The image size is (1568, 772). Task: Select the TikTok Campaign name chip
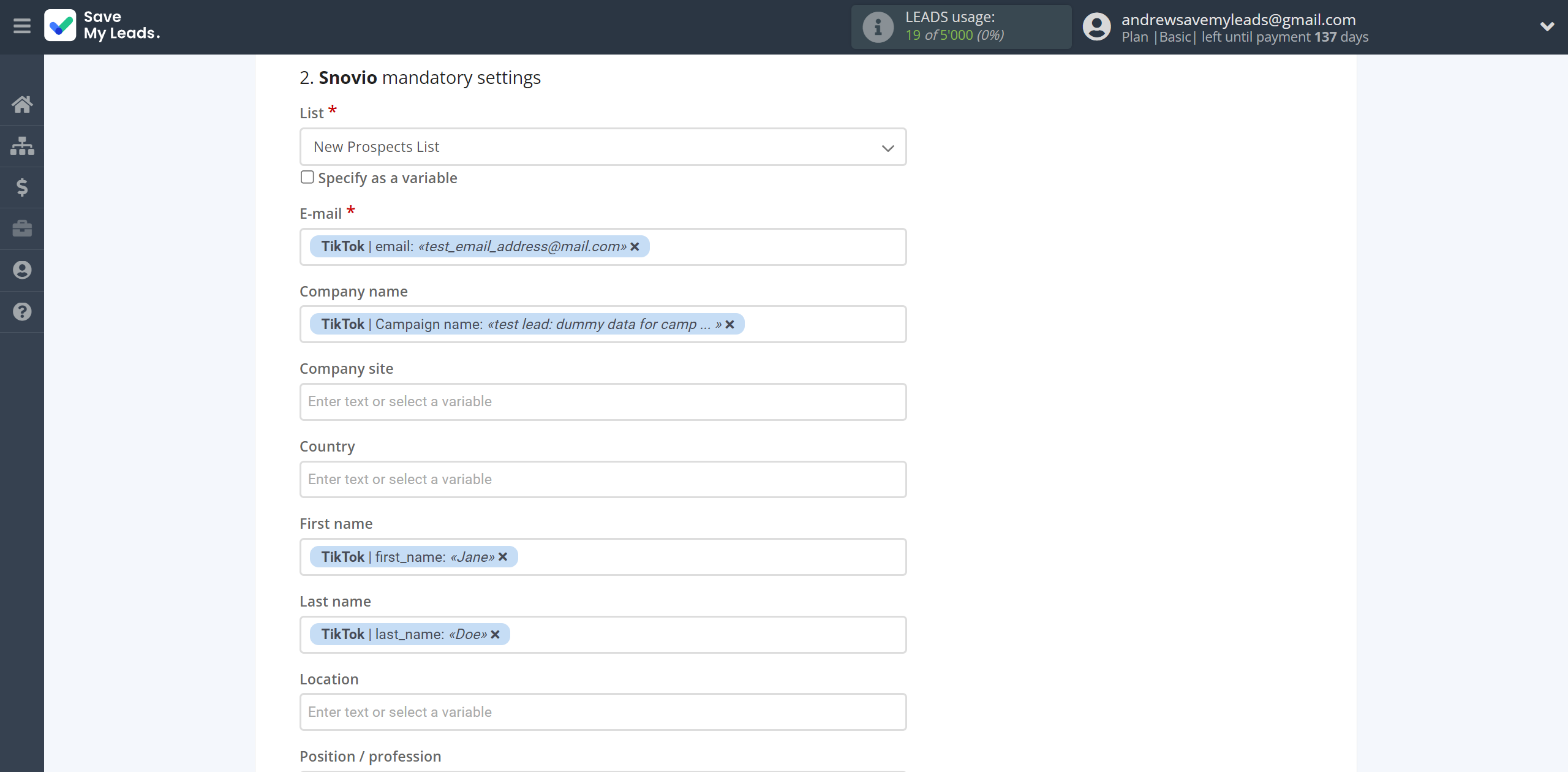527,324
